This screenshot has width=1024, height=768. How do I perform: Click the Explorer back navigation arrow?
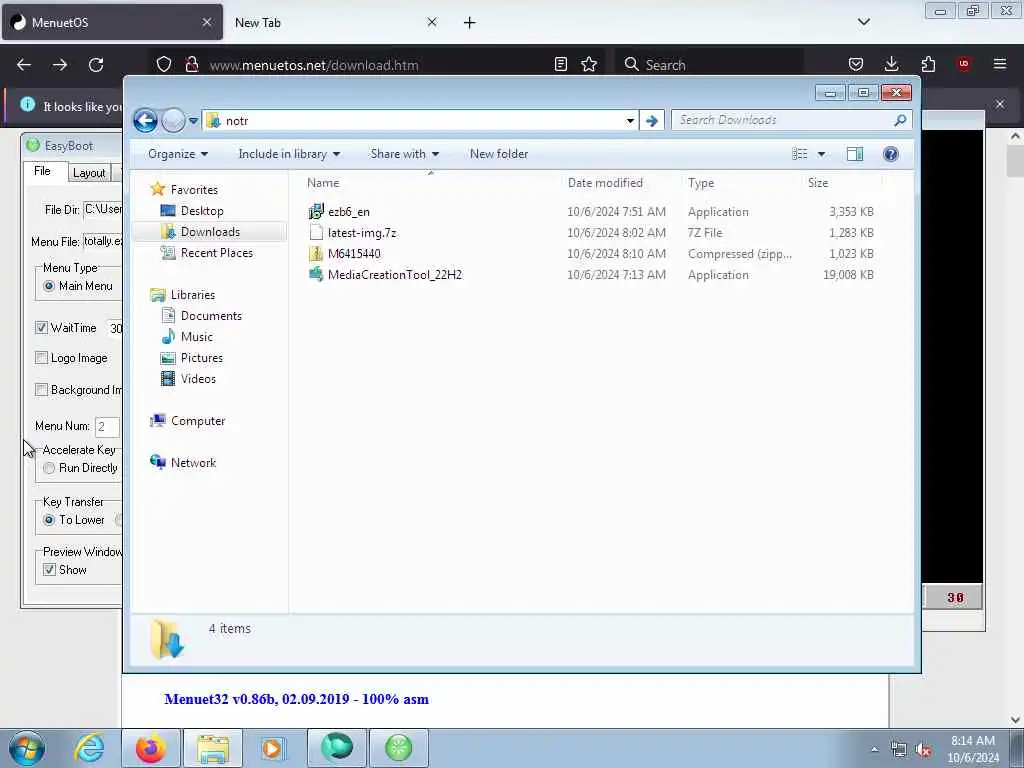coord(145,120)
